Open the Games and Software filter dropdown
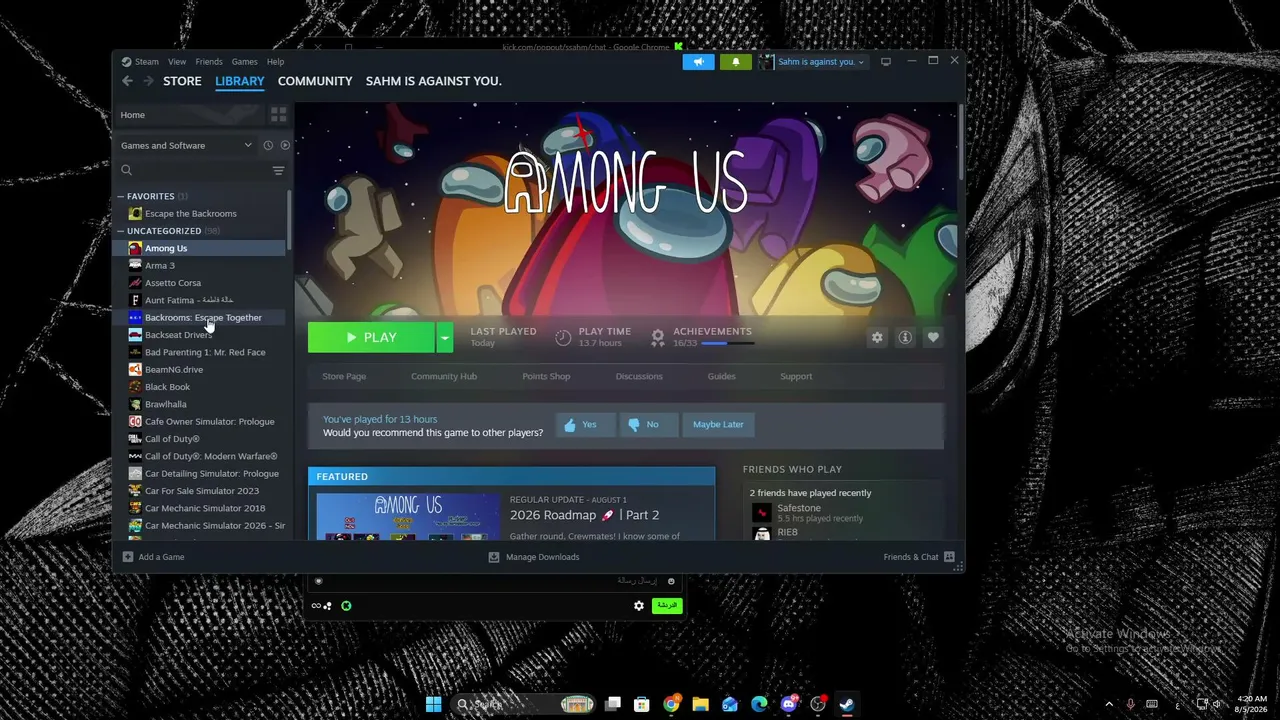The height and width of the screenshot is (720, 1280). tap(186, 145)
